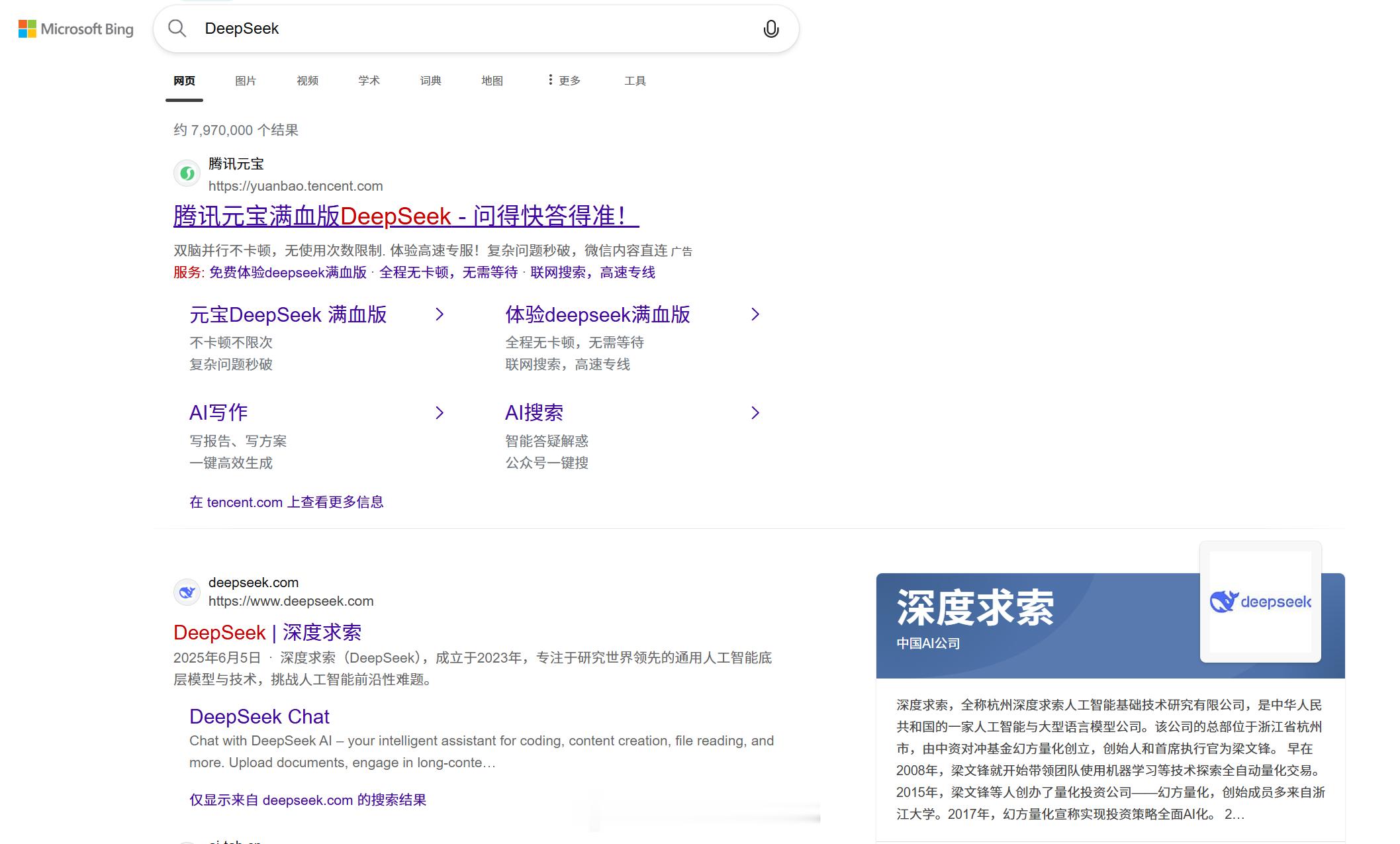This screenshot has height=844, width=1400.
Task: Click into the DeepSeek search box
Action: pyautogui.click(x=477, y=28)
